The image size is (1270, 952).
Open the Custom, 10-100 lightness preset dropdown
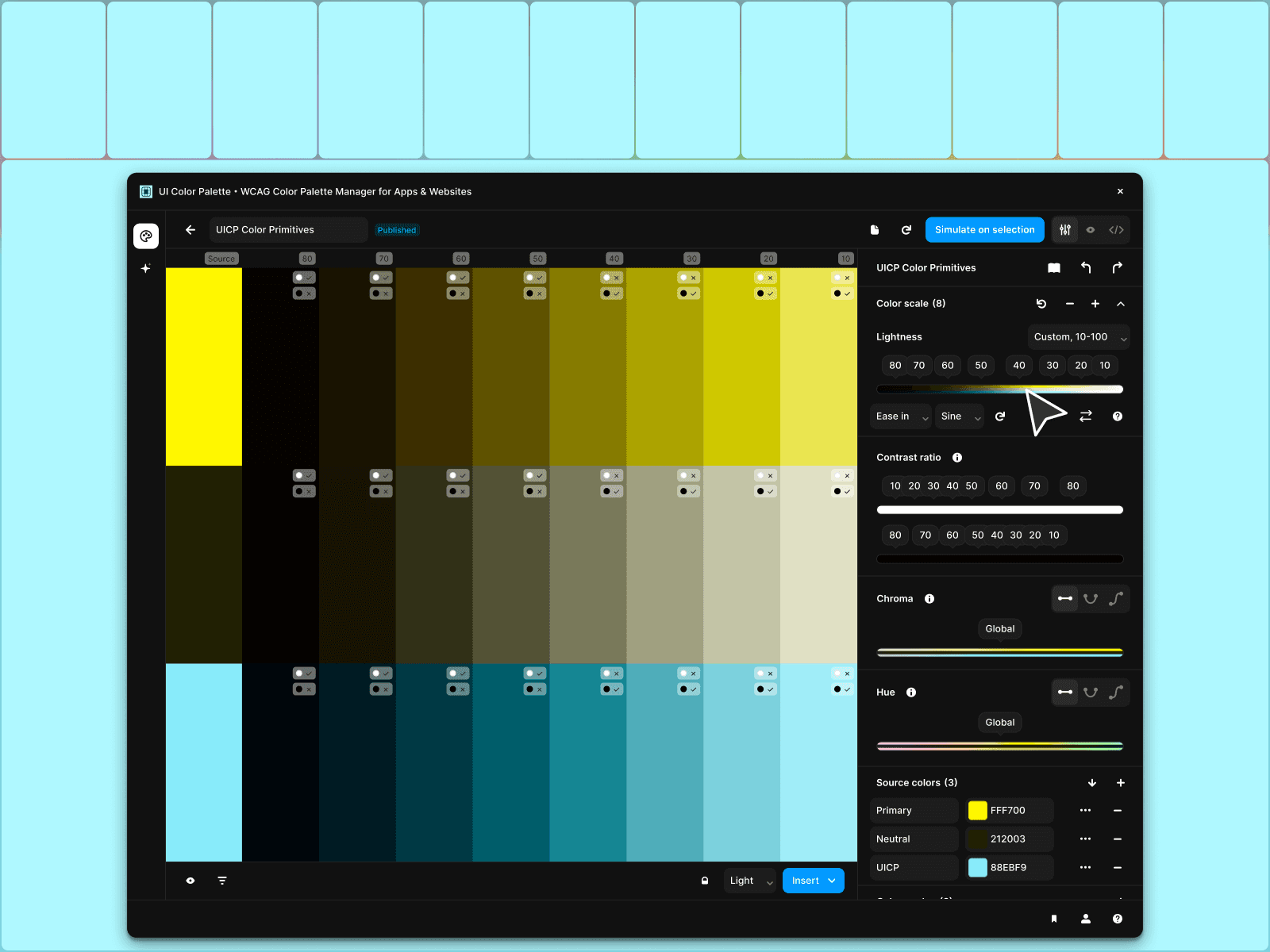click(1079, 337)
